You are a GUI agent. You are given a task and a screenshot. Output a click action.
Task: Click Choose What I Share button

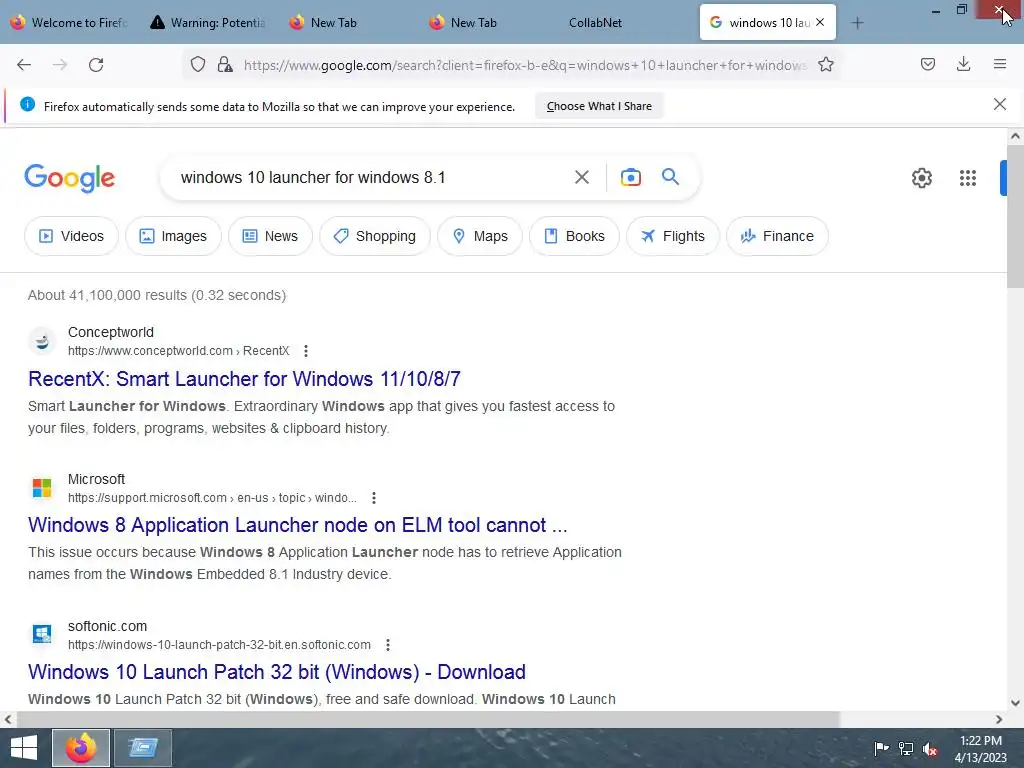[x=599, y=106]
